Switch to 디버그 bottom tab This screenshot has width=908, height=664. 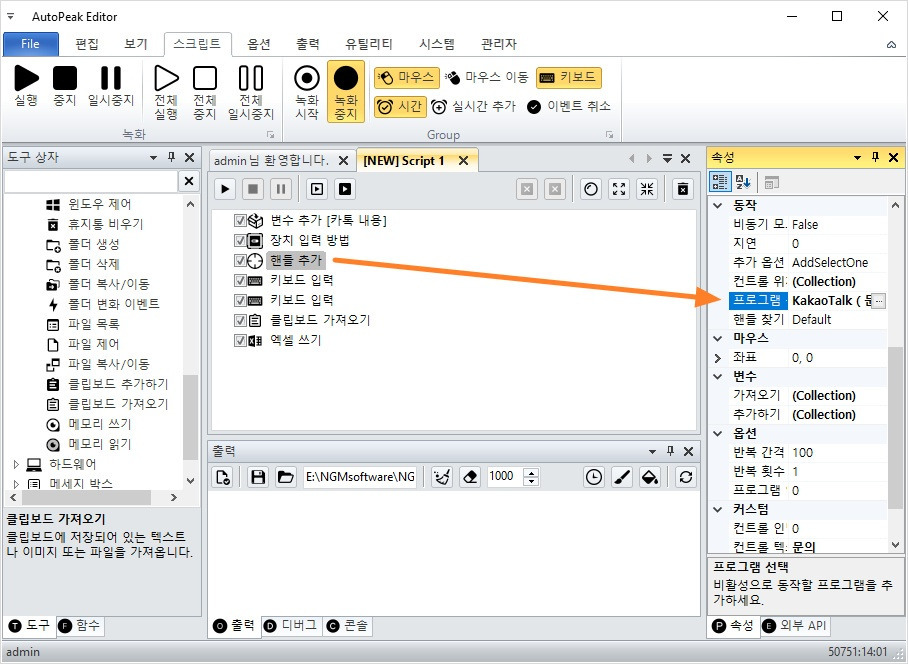[292, 626]
